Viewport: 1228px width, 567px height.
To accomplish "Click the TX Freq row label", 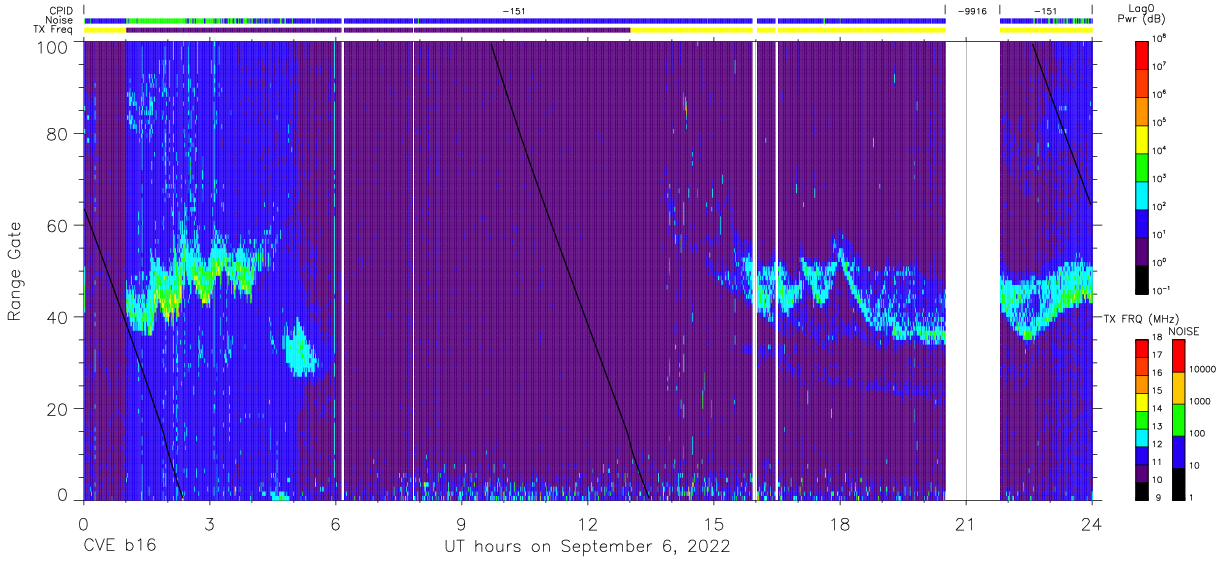I will [54, 30].
